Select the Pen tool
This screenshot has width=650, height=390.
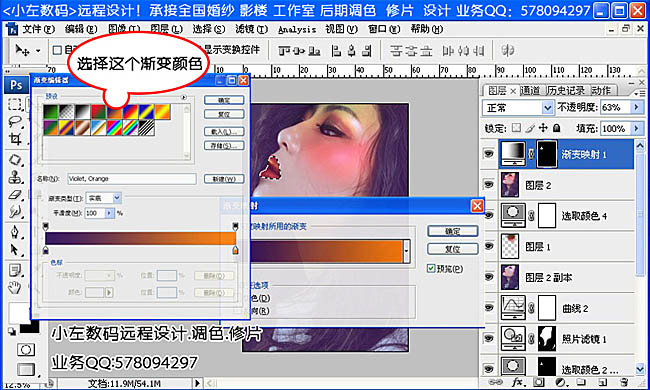(x=15, y=232)
